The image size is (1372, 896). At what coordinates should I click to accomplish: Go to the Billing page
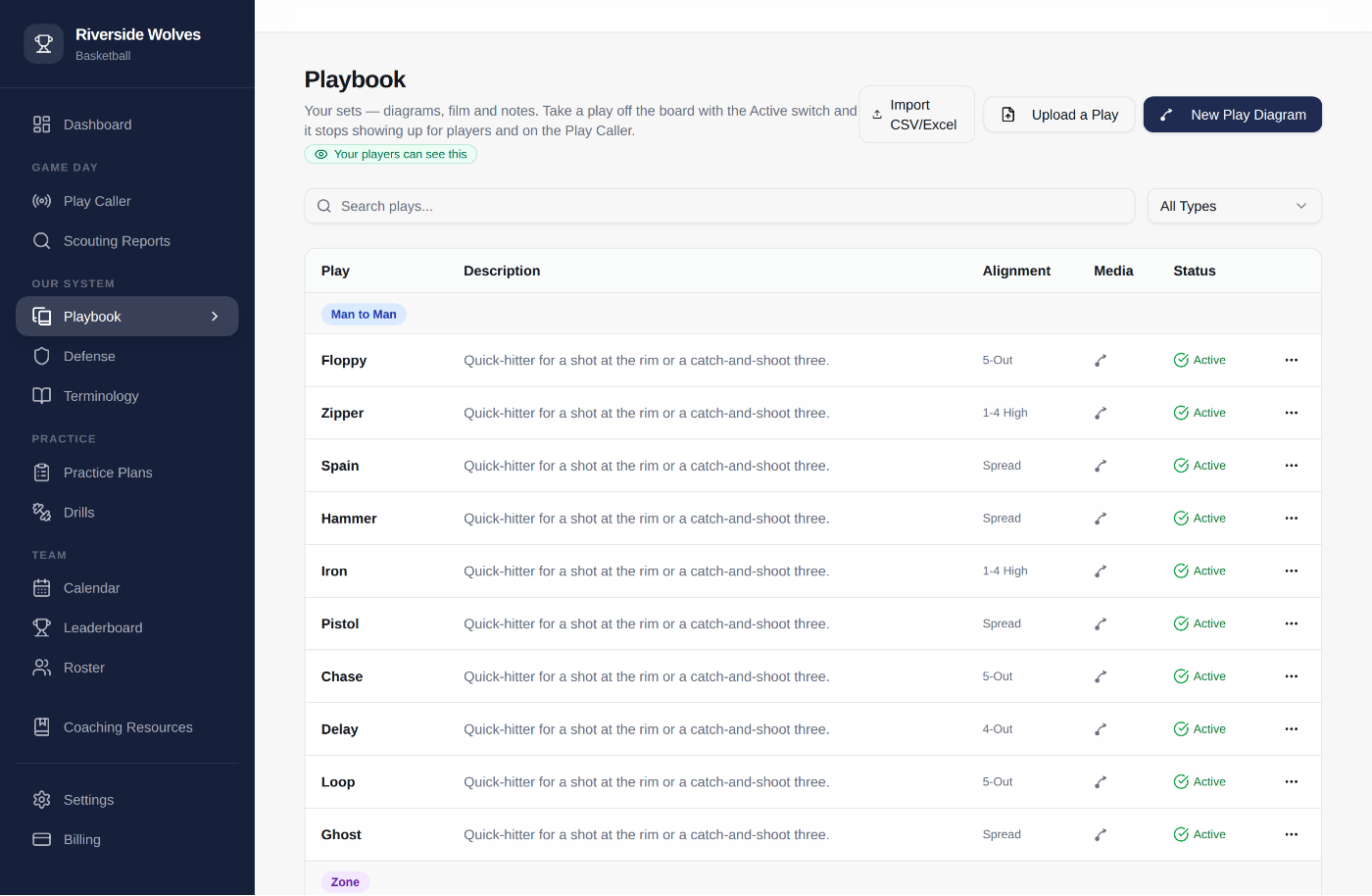127,840
